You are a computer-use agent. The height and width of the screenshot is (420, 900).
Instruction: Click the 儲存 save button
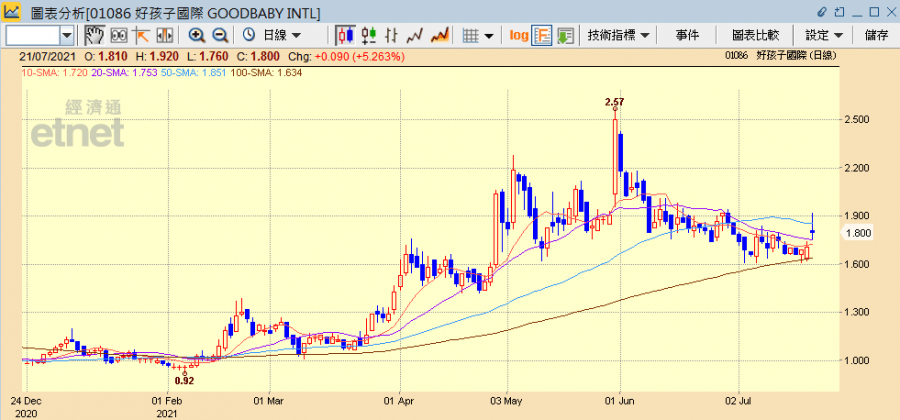pyautogui.click(x=876, y=35)
